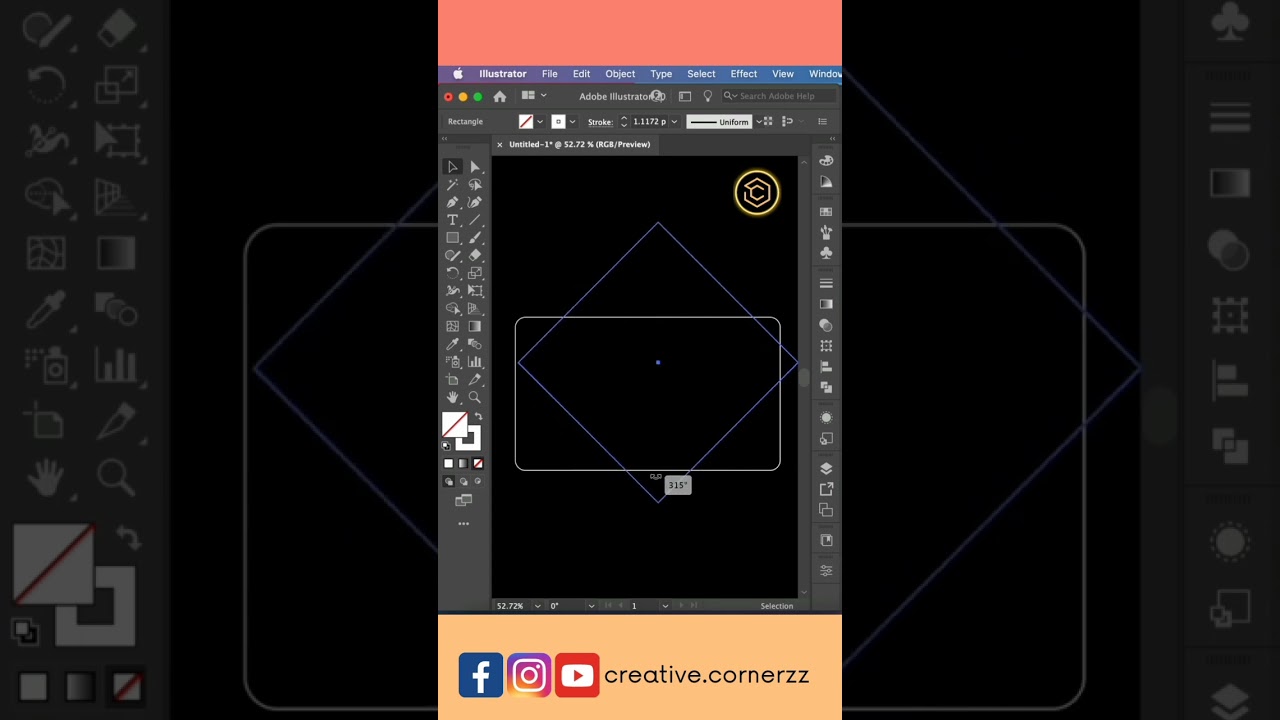Image resolution: width=1280 pixels, height=720 pixels.
Task: Open the Layers panel
Action: click(x=826, y=468)
